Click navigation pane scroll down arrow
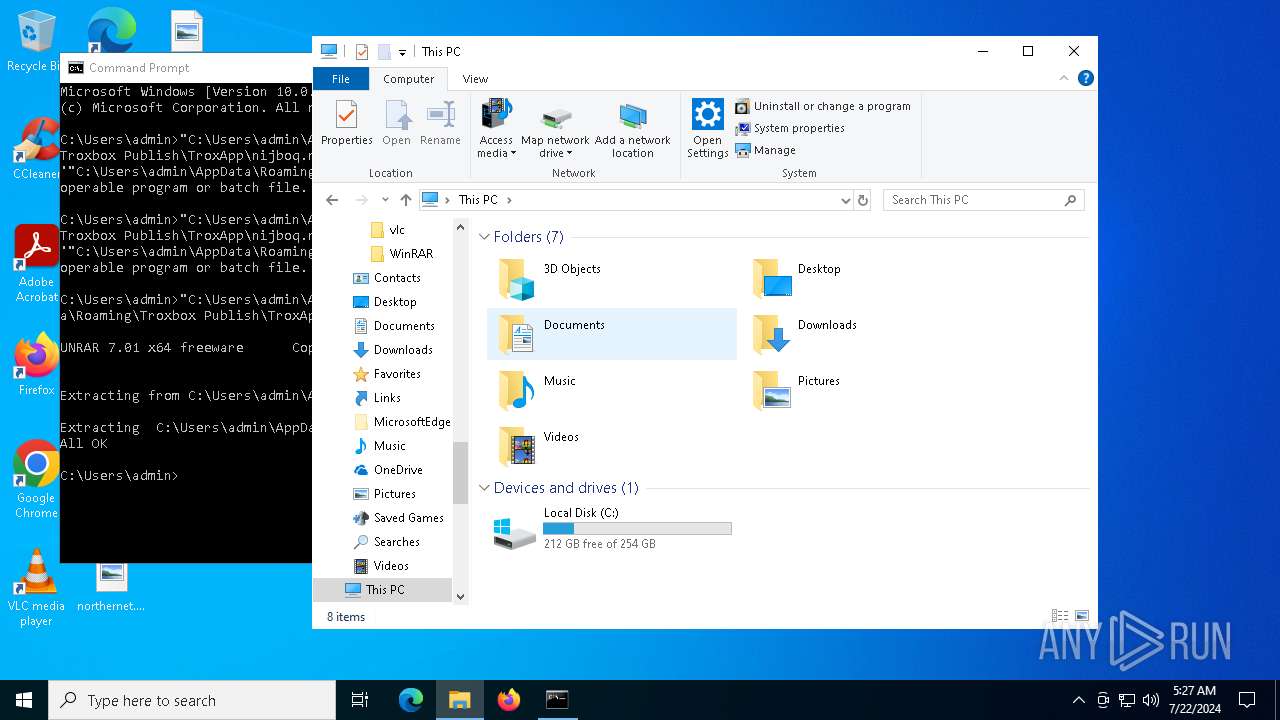 pyautogui.click(x=461, y=596)
